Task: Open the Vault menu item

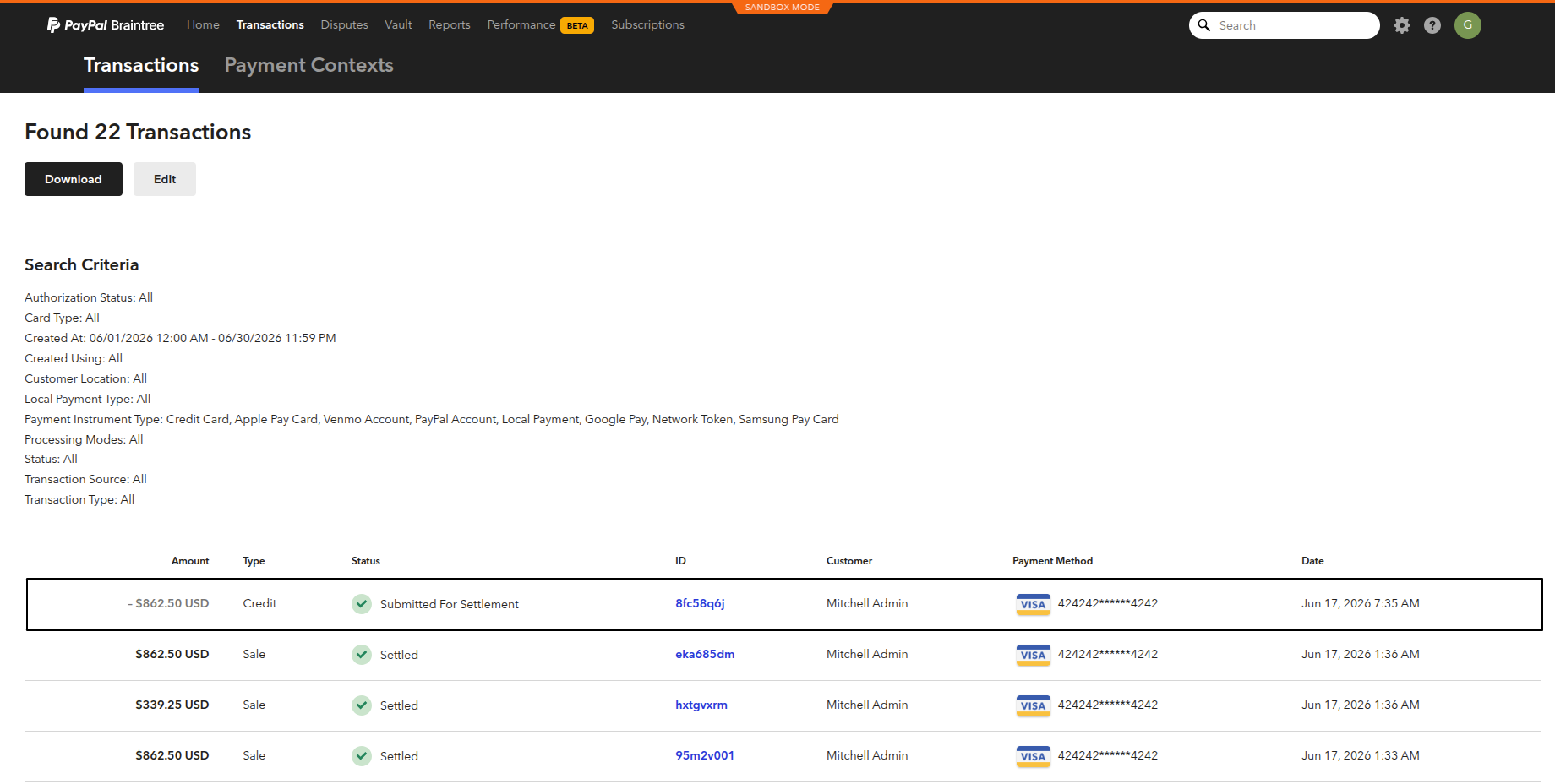Action: pos(398,24)
